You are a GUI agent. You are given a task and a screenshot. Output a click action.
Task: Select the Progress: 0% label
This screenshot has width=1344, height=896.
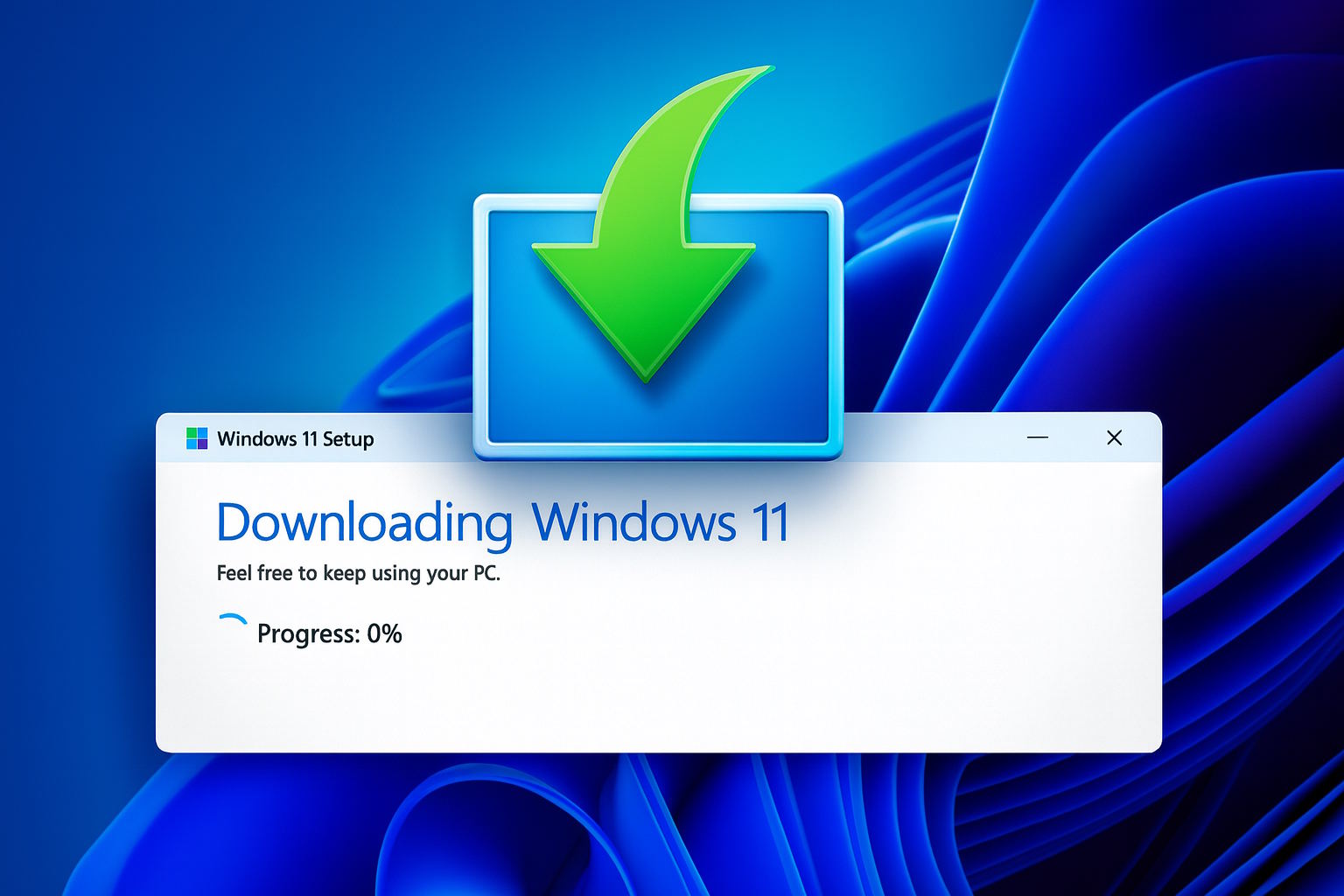click(330, 633)
